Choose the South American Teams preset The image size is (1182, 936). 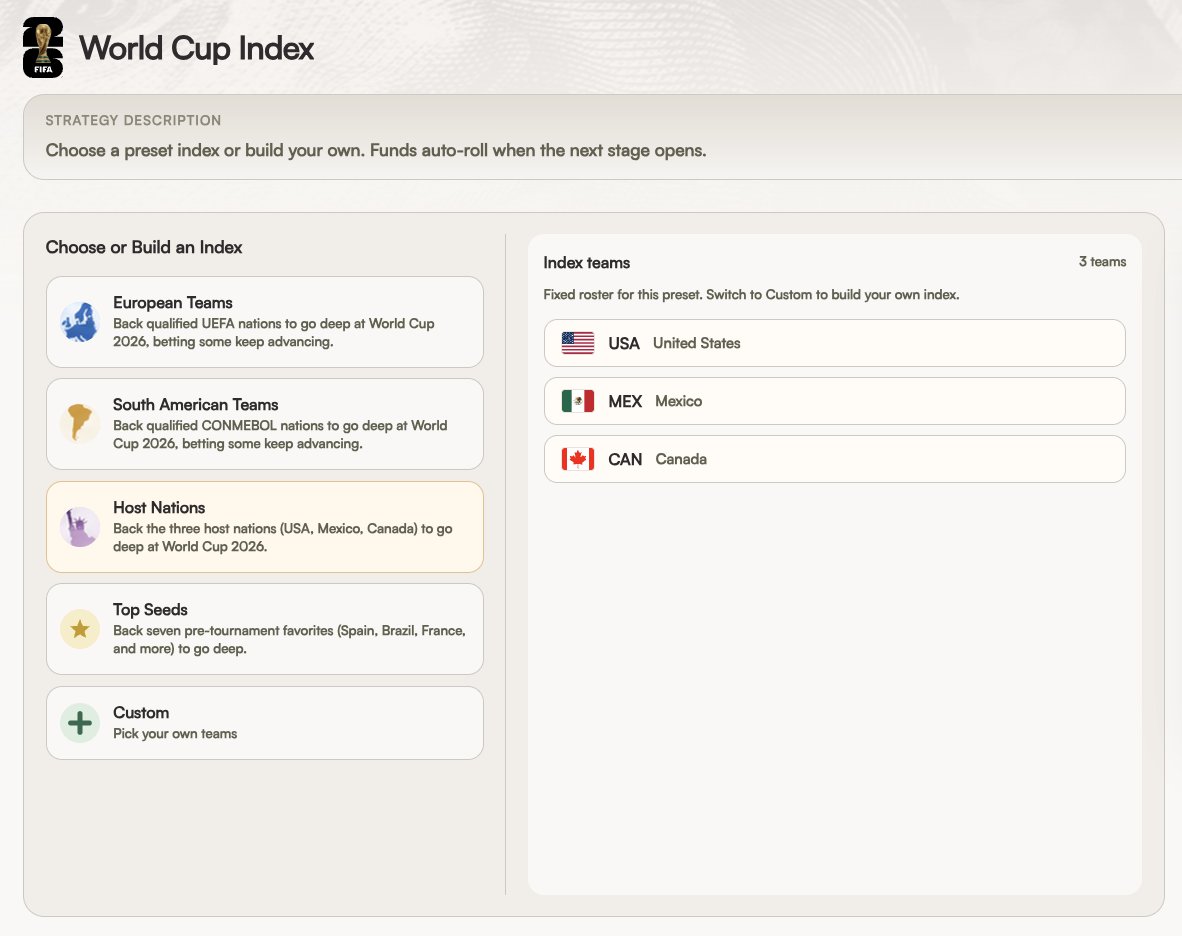pos(265,424)
